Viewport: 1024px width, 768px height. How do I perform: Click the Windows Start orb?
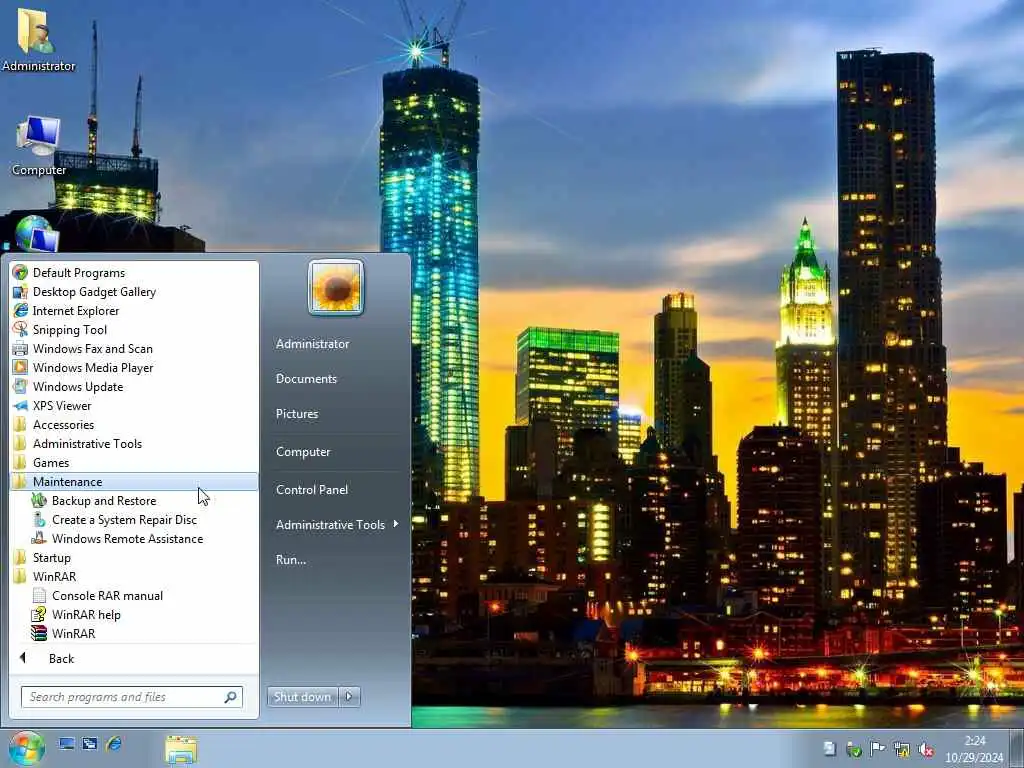point(26,748)
